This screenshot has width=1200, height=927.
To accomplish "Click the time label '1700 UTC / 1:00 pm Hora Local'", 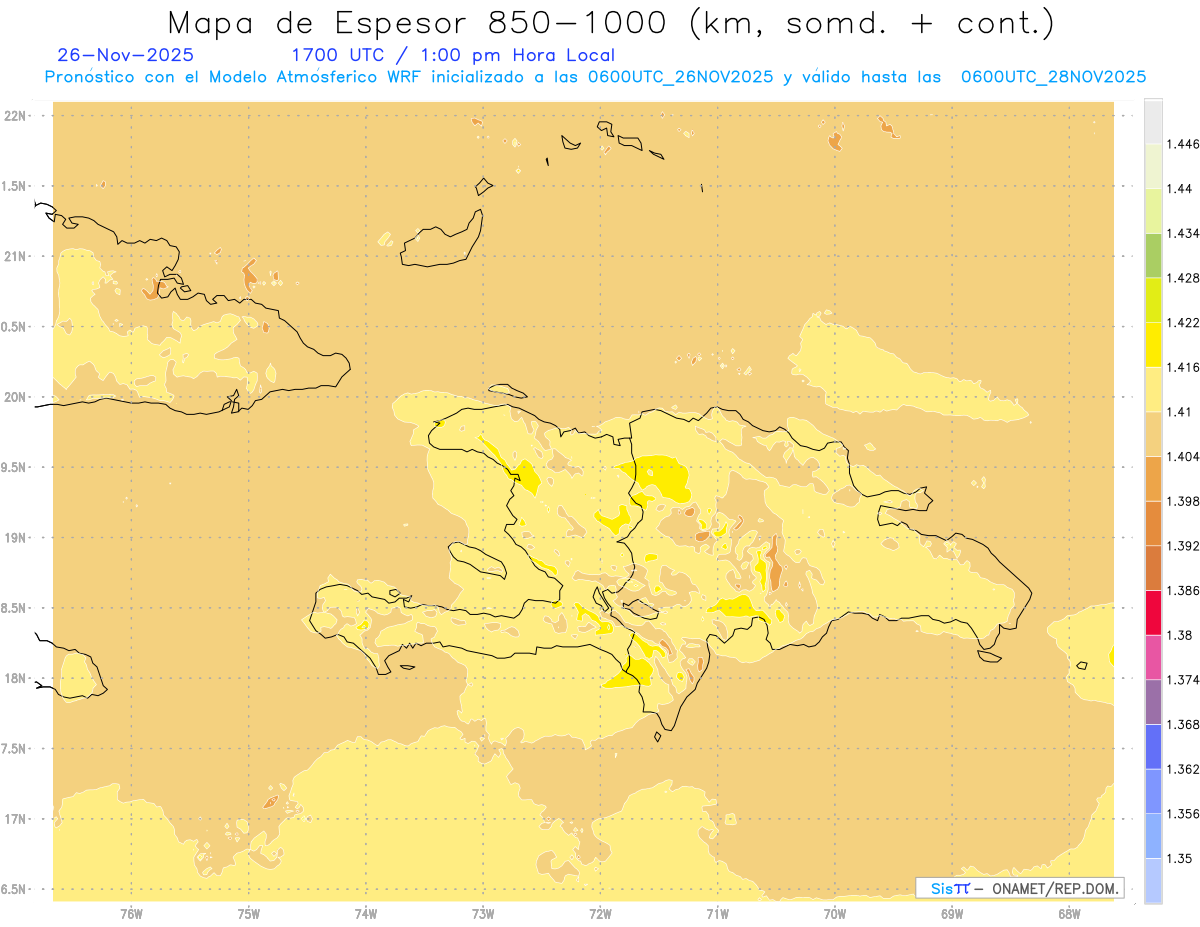I will 453,55.
